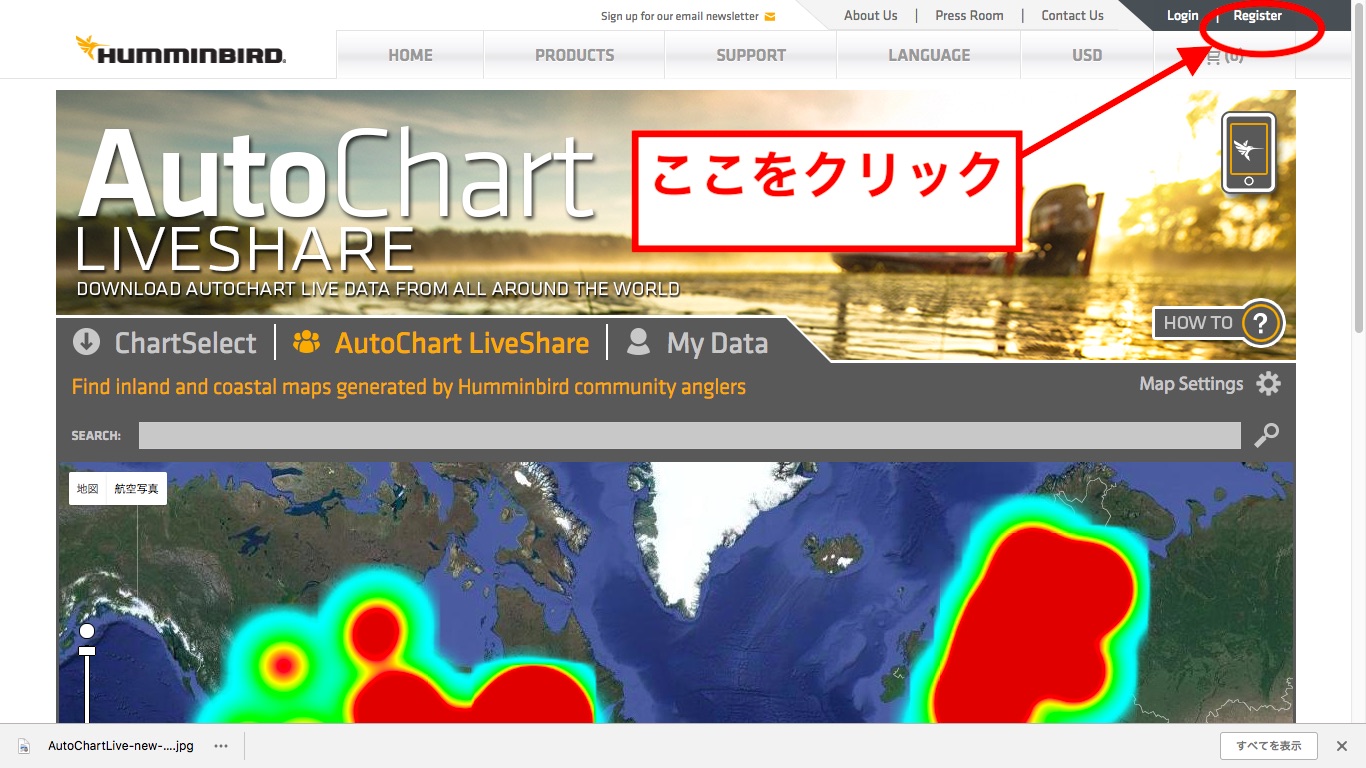Open the Contact Us link
Screen dimensions: 1366x768
click(x=1072, y=15)
